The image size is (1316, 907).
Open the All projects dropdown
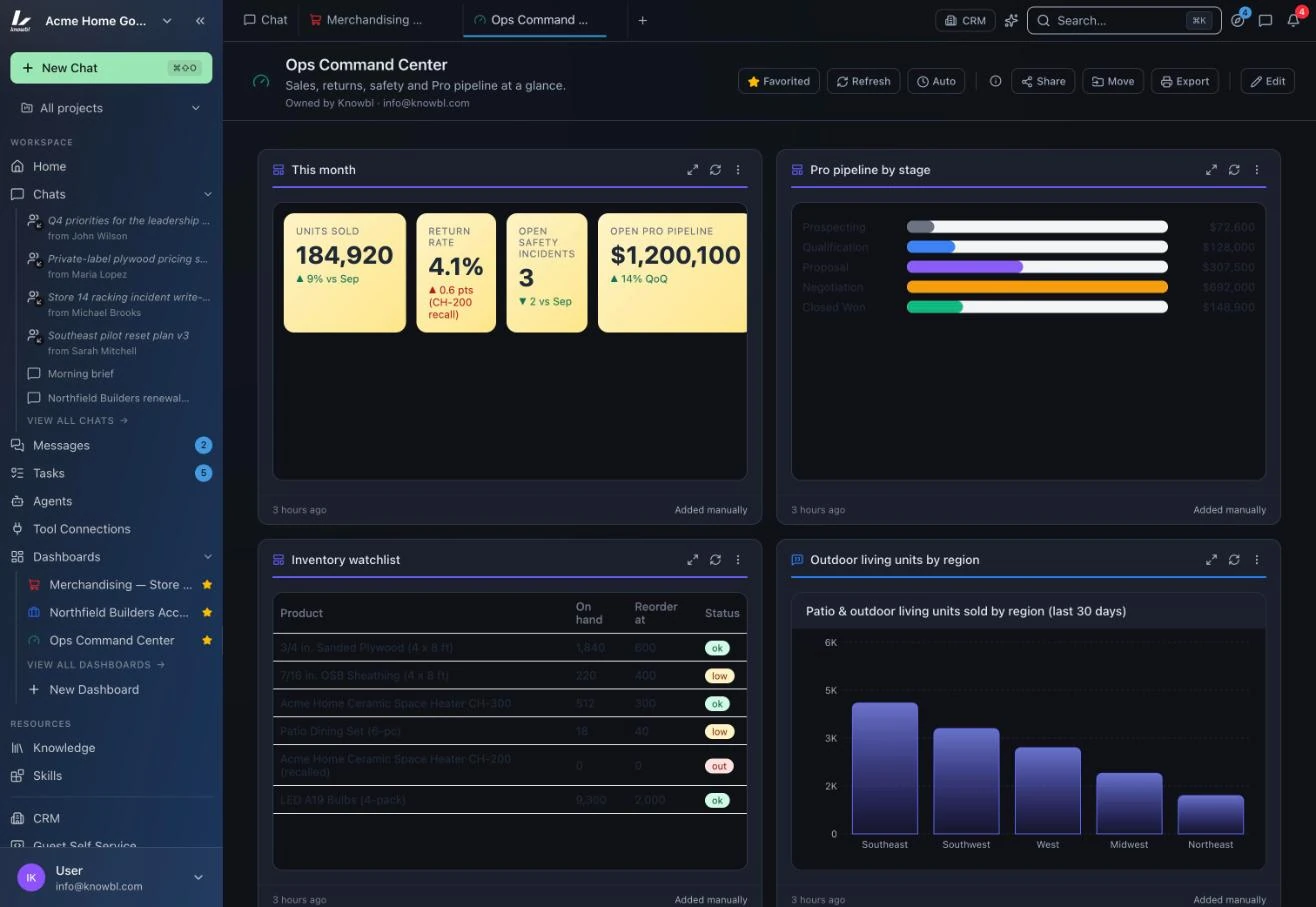111,108
